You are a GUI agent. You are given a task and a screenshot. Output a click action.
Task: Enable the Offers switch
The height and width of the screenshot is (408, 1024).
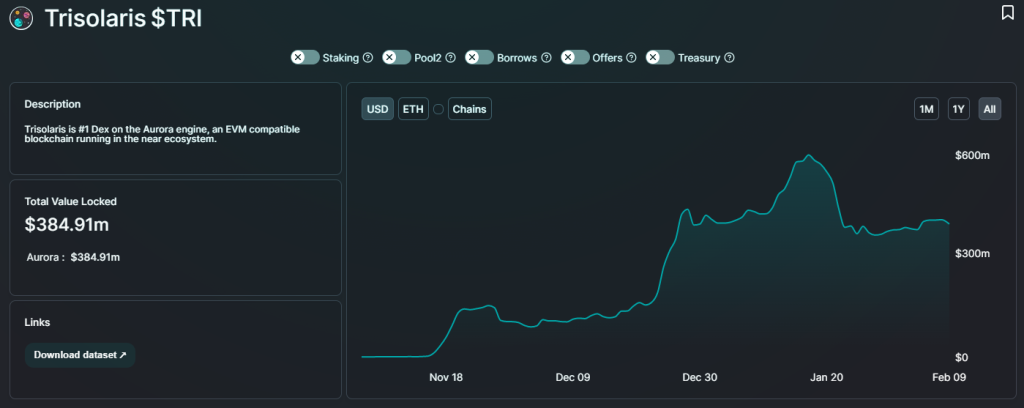tap(575, 57)
